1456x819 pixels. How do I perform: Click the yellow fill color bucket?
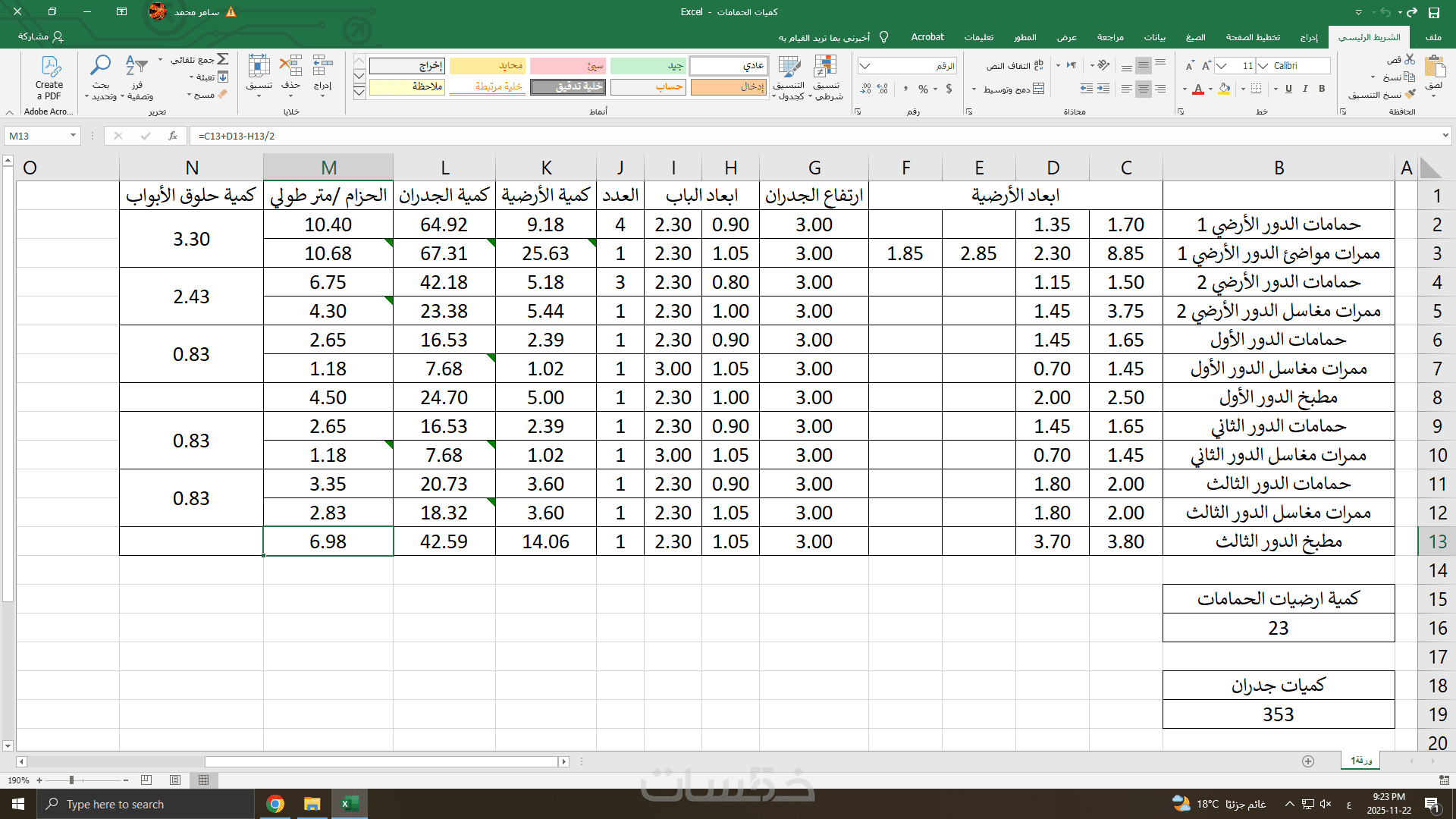tap(1223, 89)
